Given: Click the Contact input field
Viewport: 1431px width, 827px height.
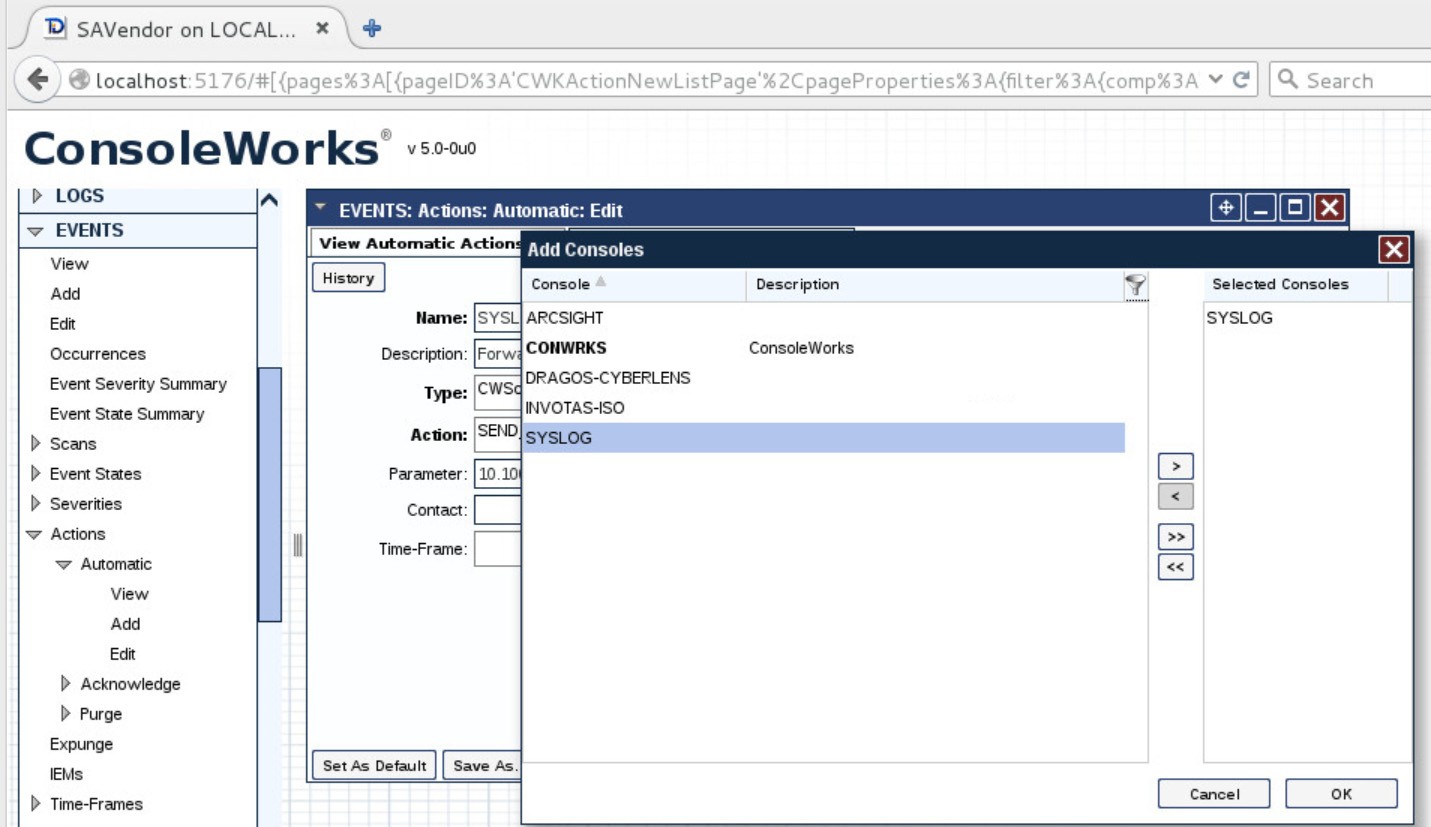Looking at the screenshot, I should 498,510.
